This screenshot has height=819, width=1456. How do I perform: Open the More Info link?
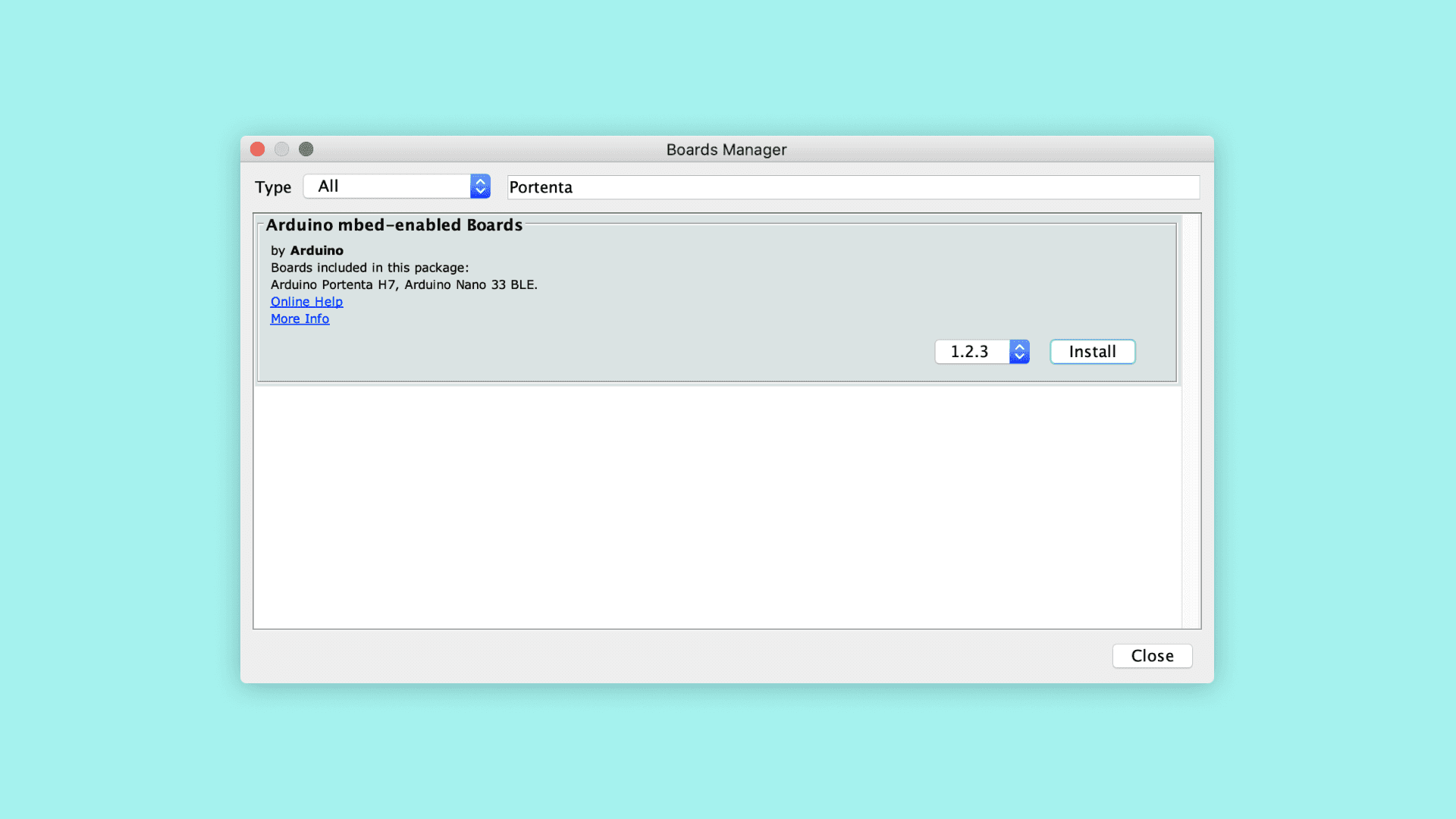pyautogui.click(x=300, y=319)
